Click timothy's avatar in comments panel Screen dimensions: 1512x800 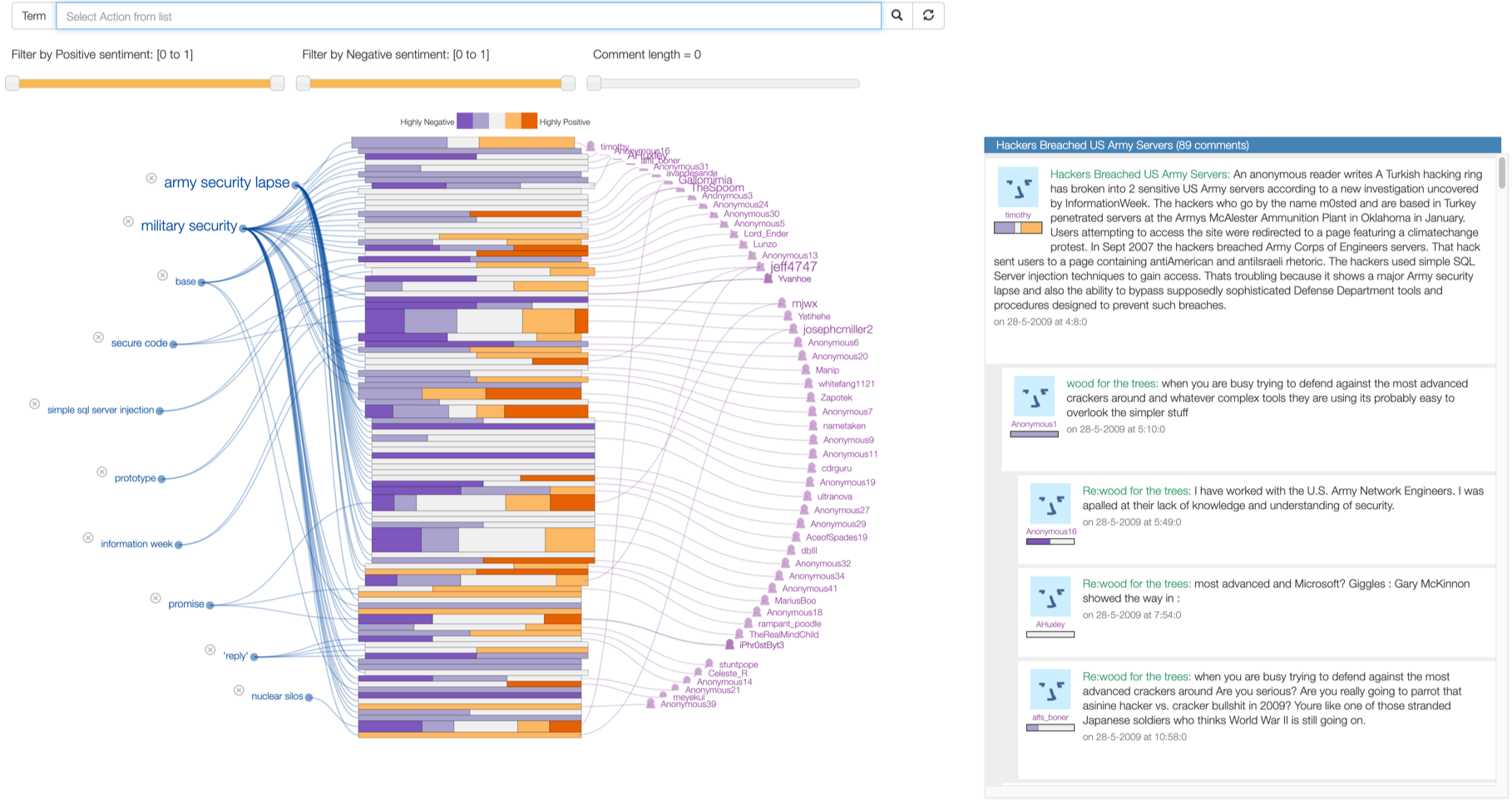[x=1017, y=187]
